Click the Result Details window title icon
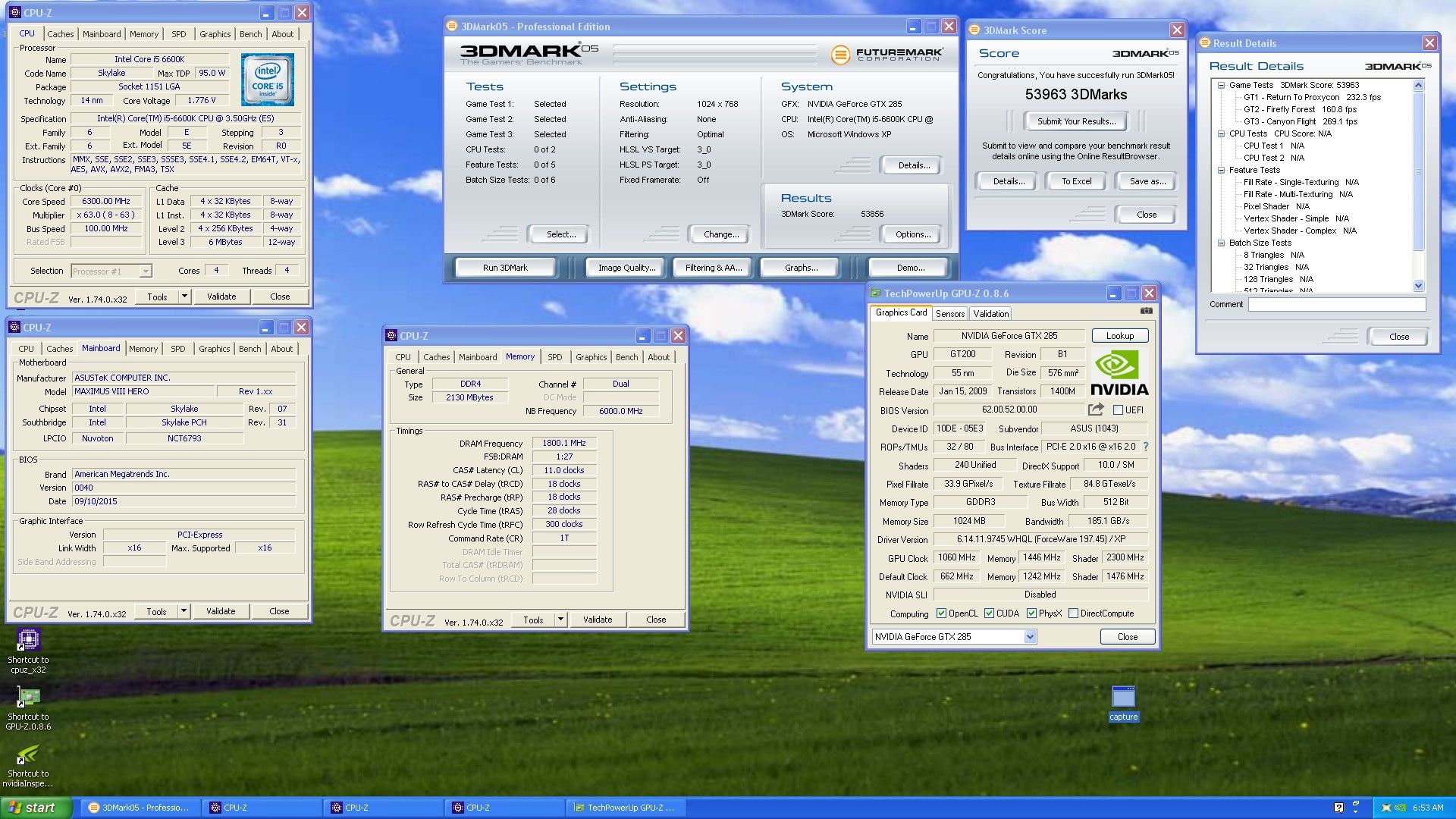Screen dimensions: 1456x819 click(x=1204, y=43)
